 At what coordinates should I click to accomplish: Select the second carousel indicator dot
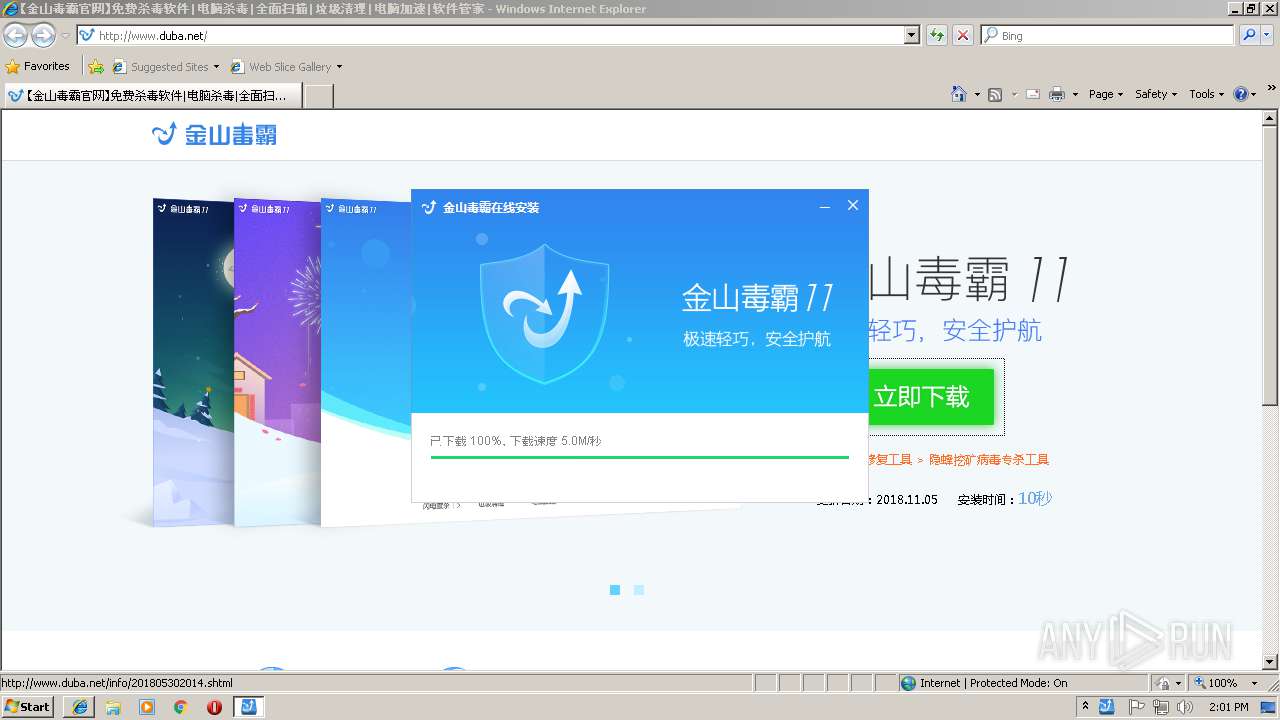coord(639,590)
